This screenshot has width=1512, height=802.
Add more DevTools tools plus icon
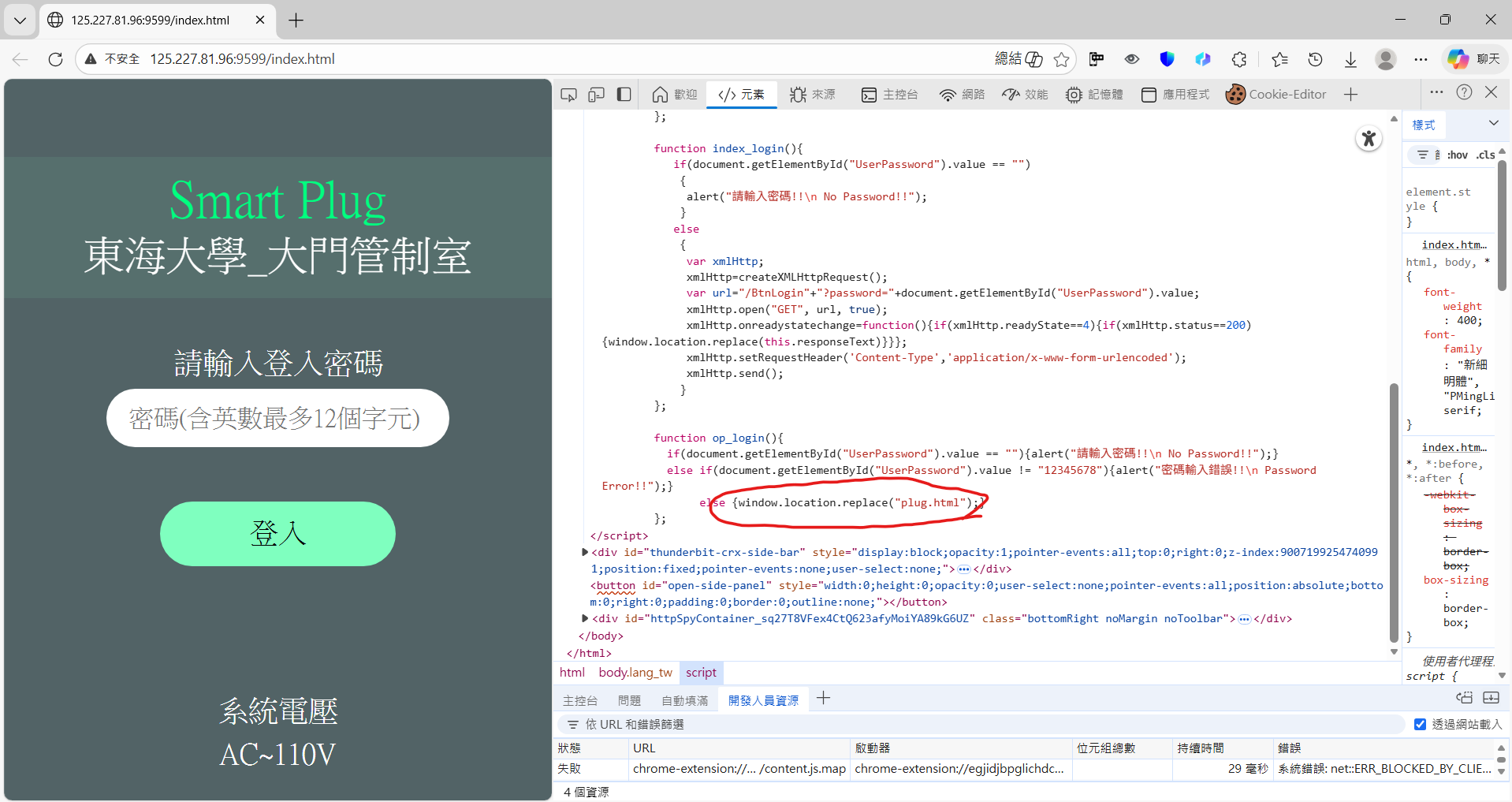tap(1350, 95)
